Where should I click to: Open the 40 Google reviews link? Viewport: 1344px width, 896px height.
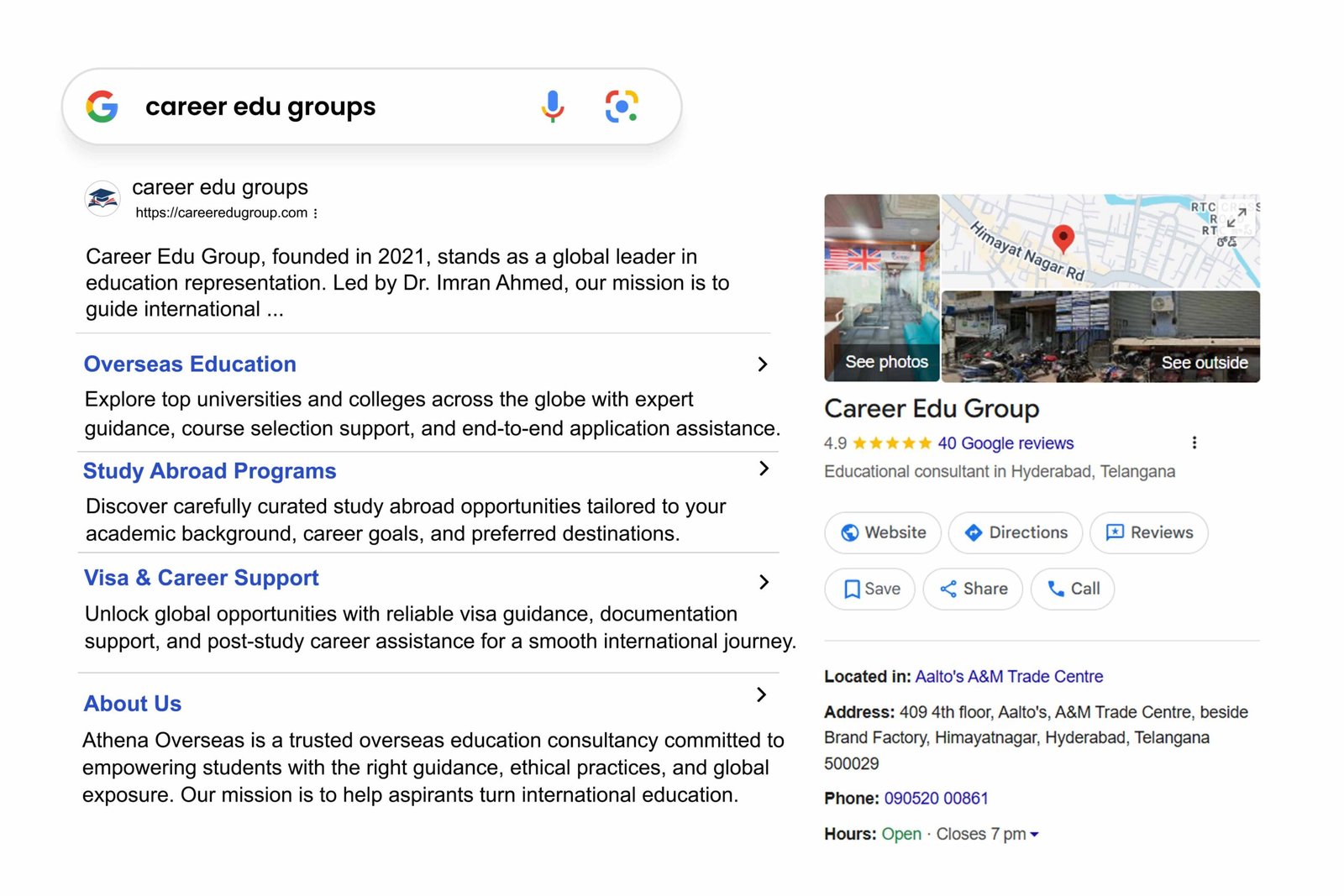(1005, 443)
